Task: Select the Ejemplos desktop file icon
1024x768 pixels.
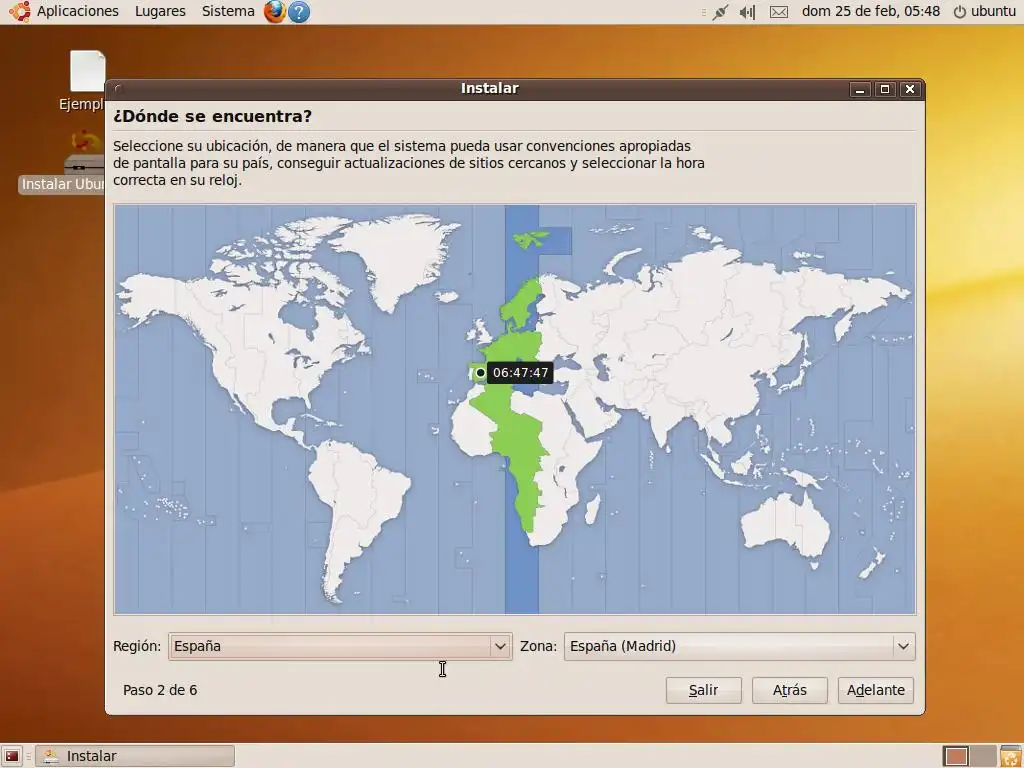Action: click(87, 80)
